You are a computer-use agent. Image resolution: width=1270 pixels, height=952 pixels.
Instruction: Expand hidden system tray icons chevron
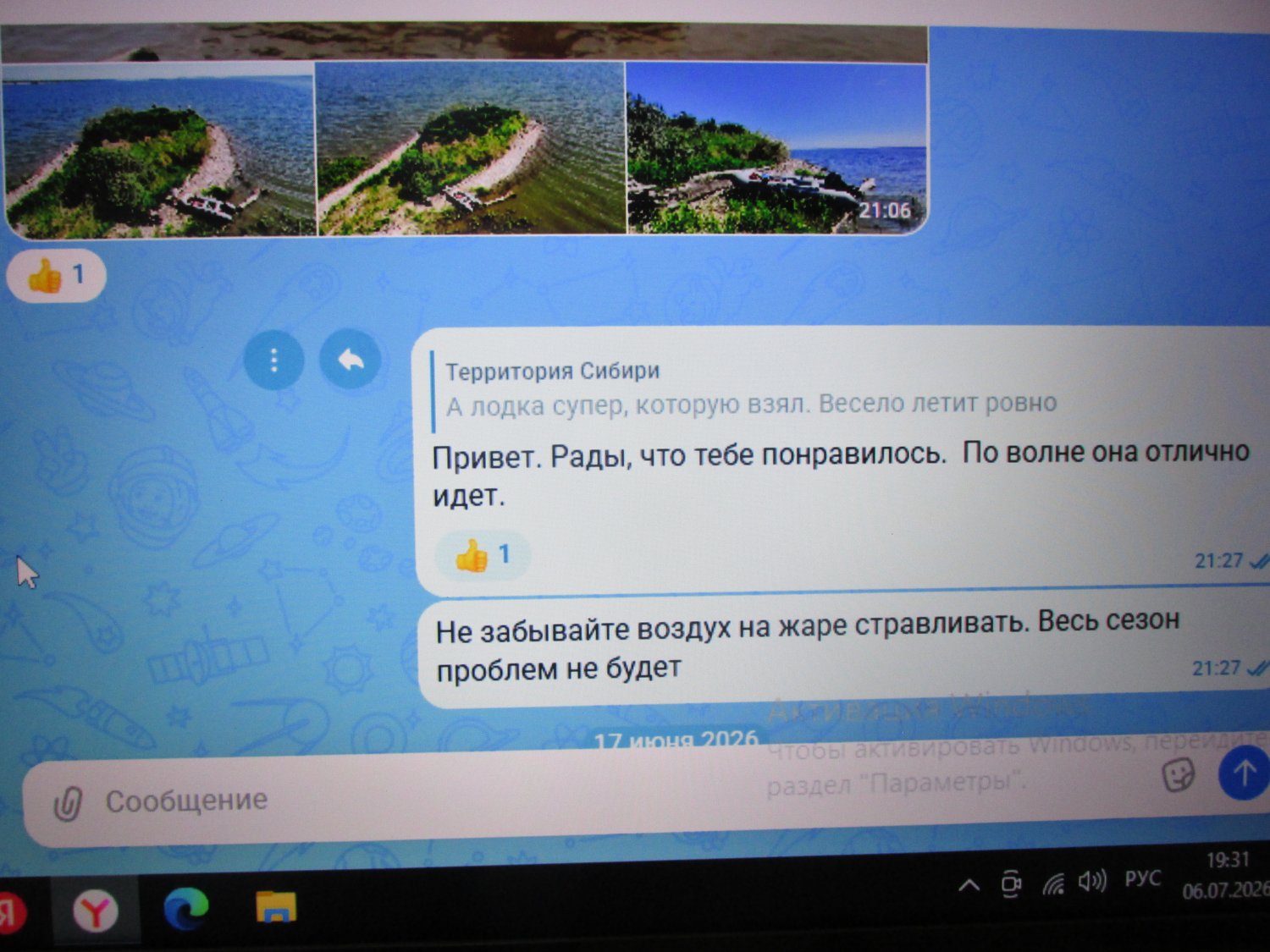969,886
